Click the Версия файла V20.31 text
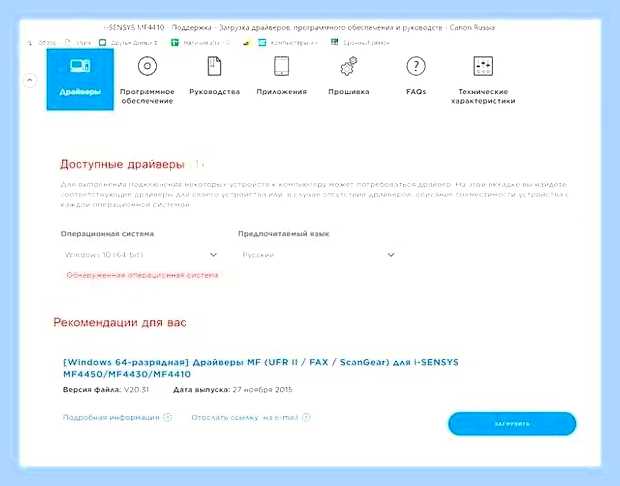 pos(106,390)
